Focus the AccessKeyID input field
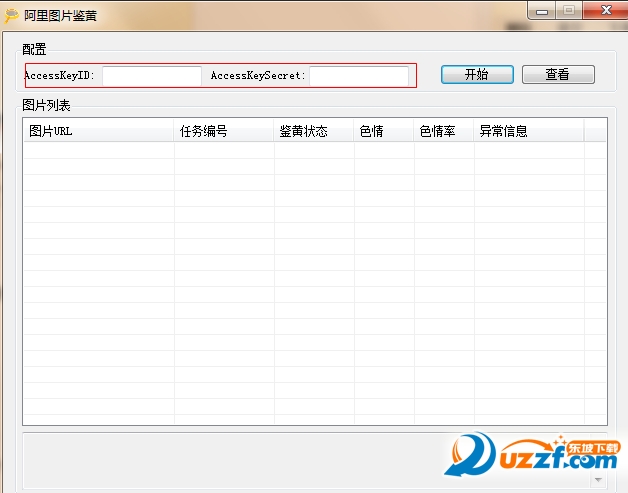This screenshot has height=493, width=628. point(152,76)
